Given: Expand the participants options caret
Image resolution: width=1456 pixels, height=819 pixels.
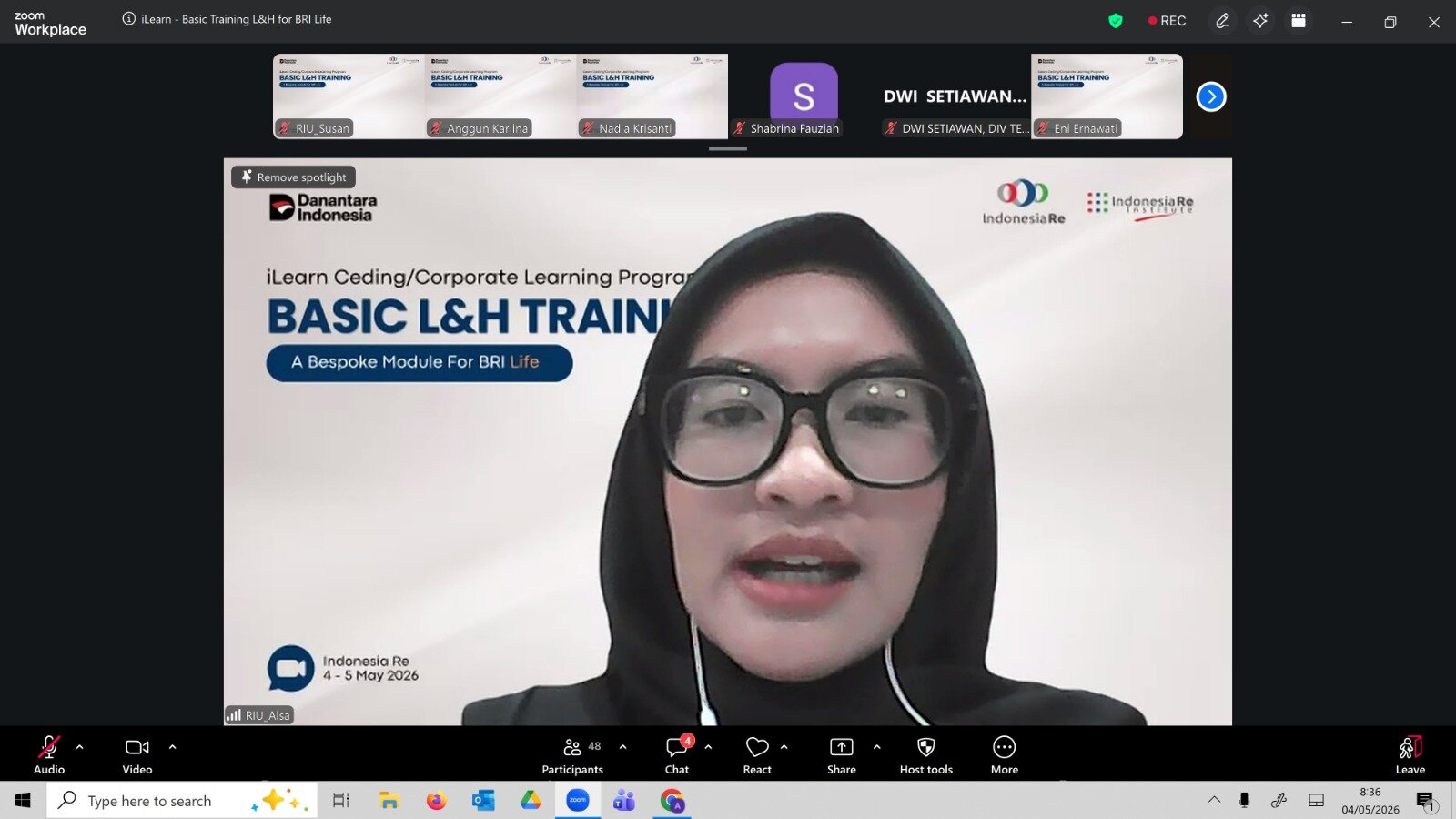Looking at the screenshot, I should point(623,747).
